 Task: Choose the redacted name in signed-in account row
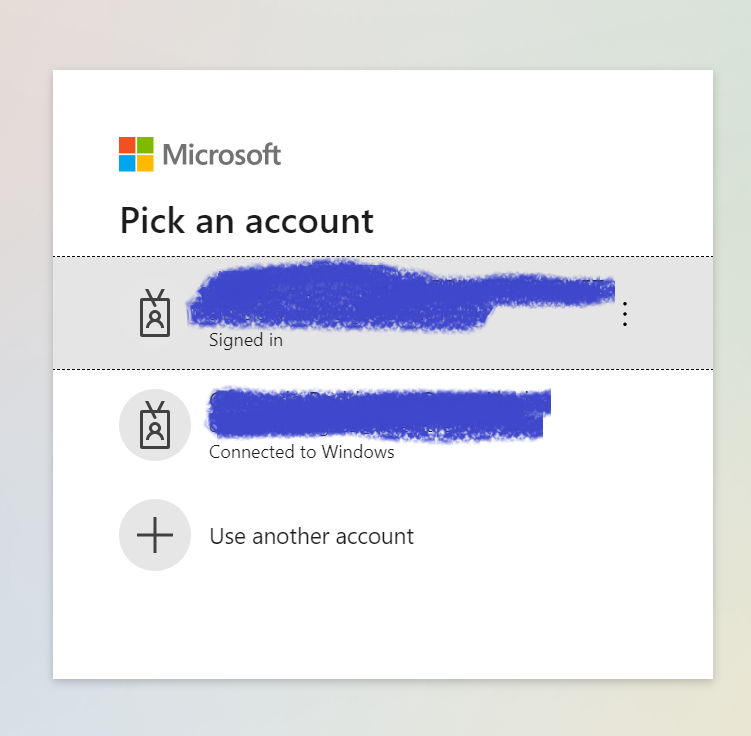(x=401, y=295)
